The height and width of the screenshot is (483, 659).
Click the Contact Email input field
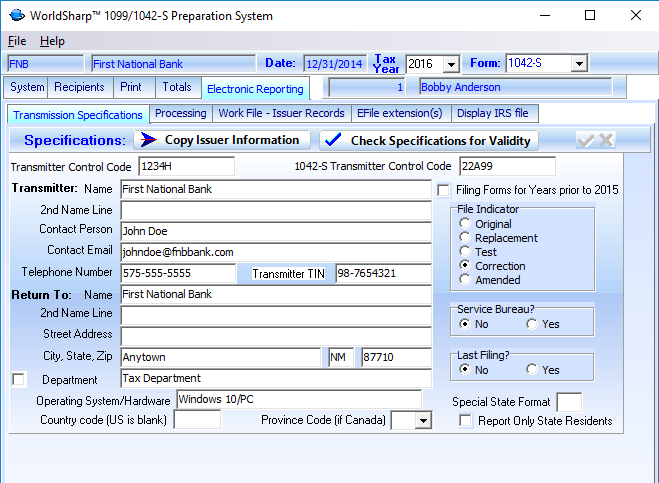pyautogui.click(x=275, y=251)
